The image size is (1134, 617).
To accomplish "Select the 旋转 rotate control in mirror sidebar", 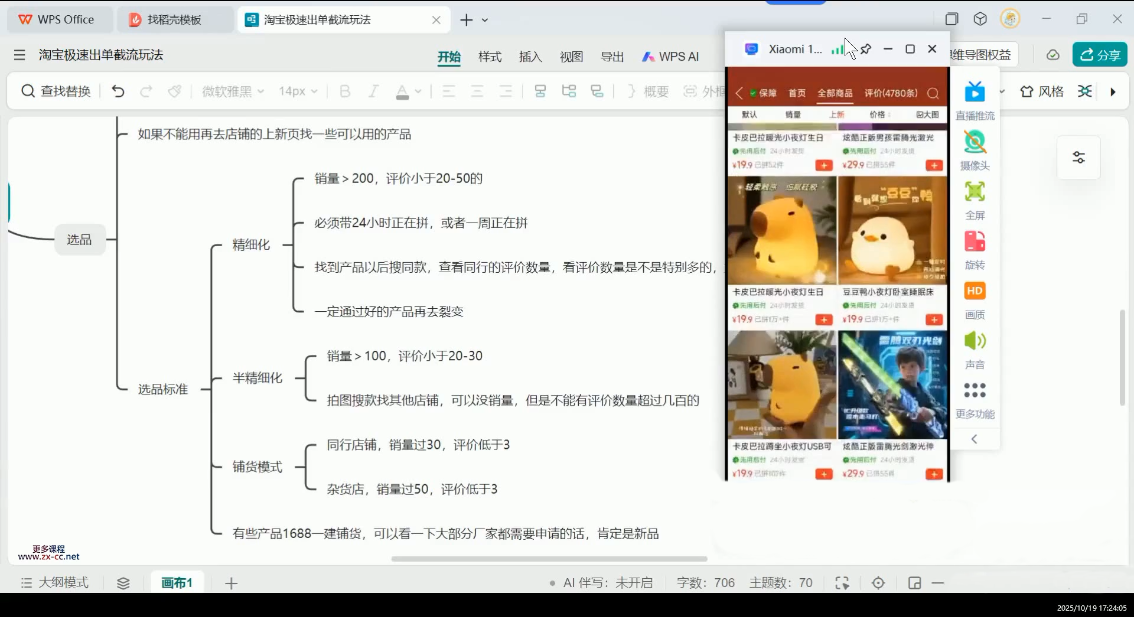I will point(975,245).
